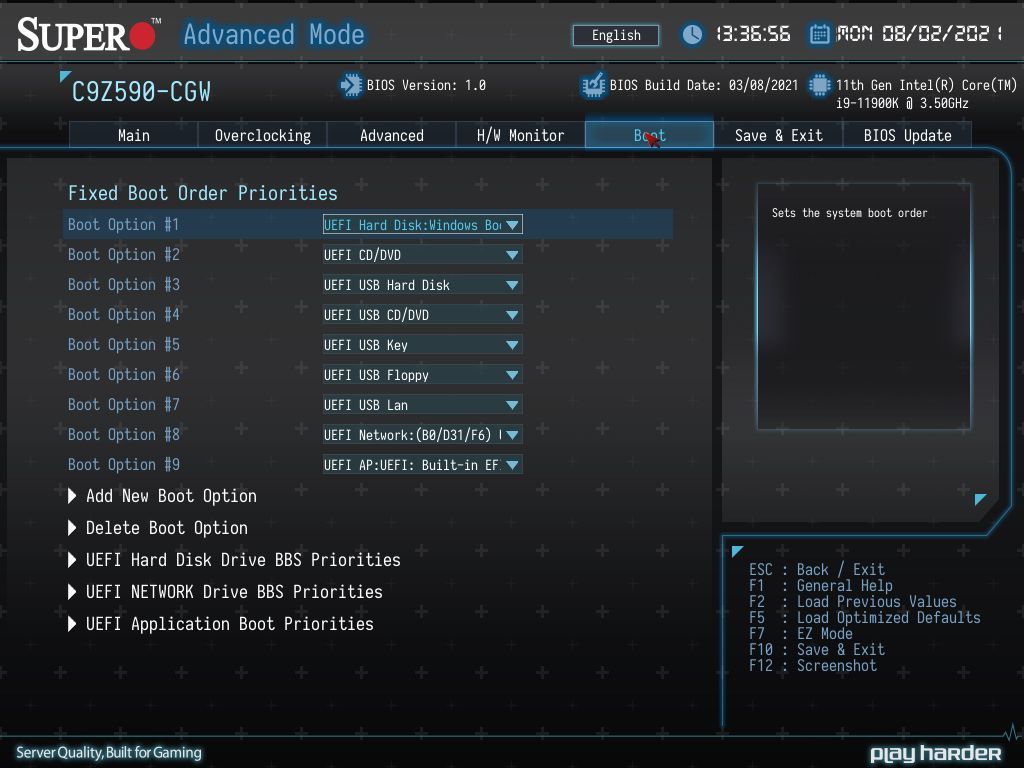1024x768 pixels.
Task: Switch to the H/W Monitor tab
Action: [x=520, y=135]
